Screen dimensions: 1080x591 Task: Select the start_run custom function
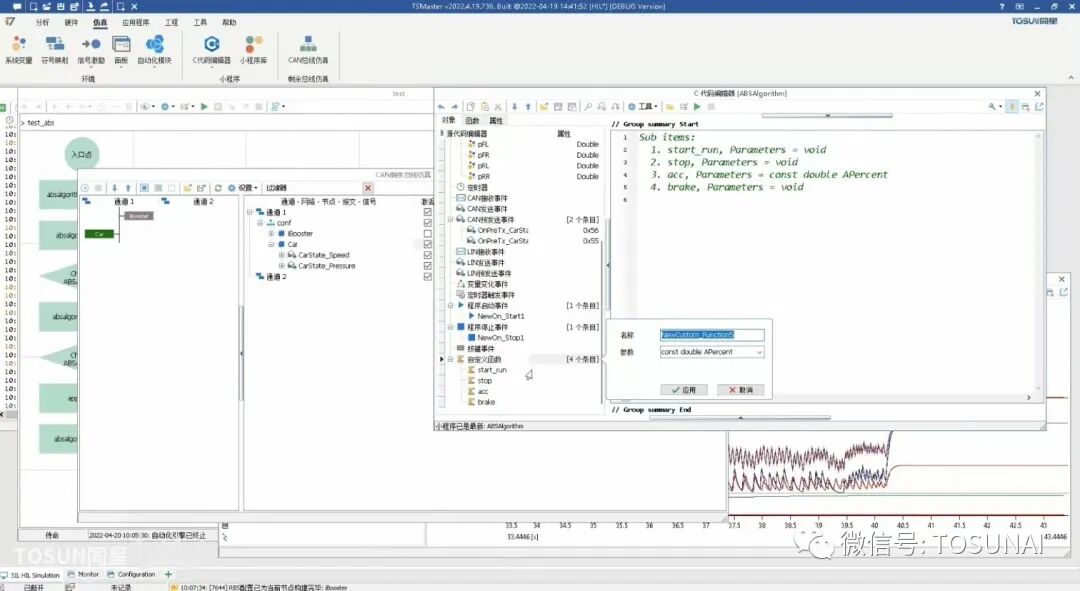(492, 370)
